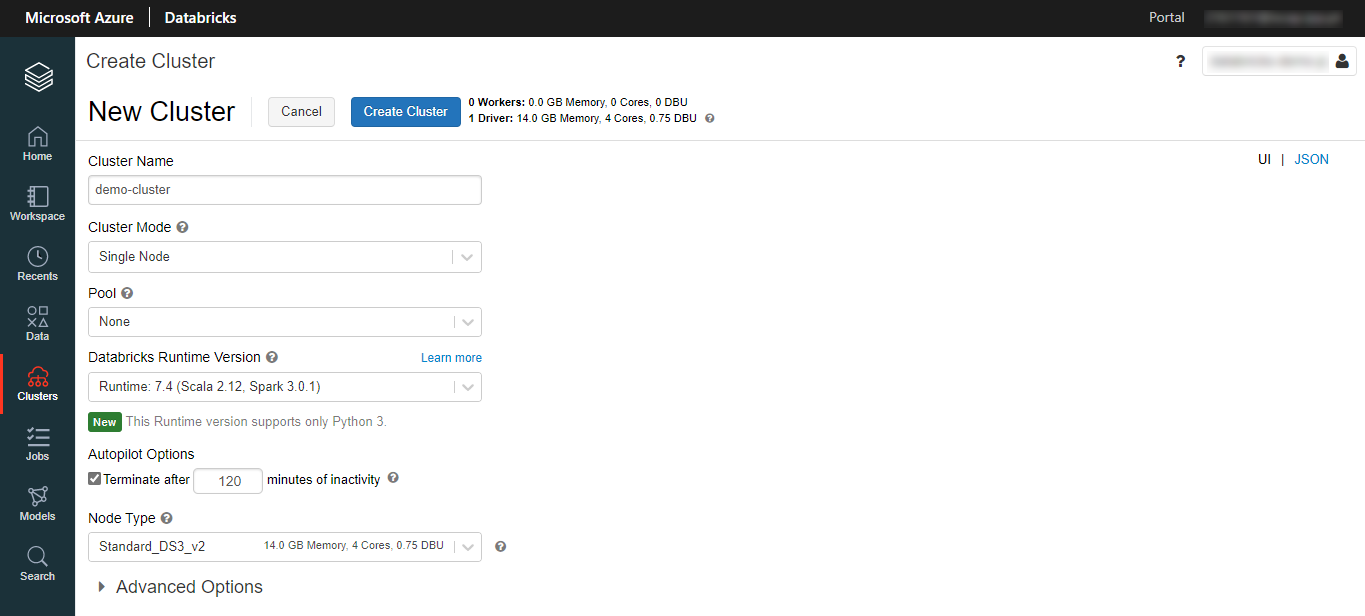Click the help icon next to Node Type

coord(166,517)
